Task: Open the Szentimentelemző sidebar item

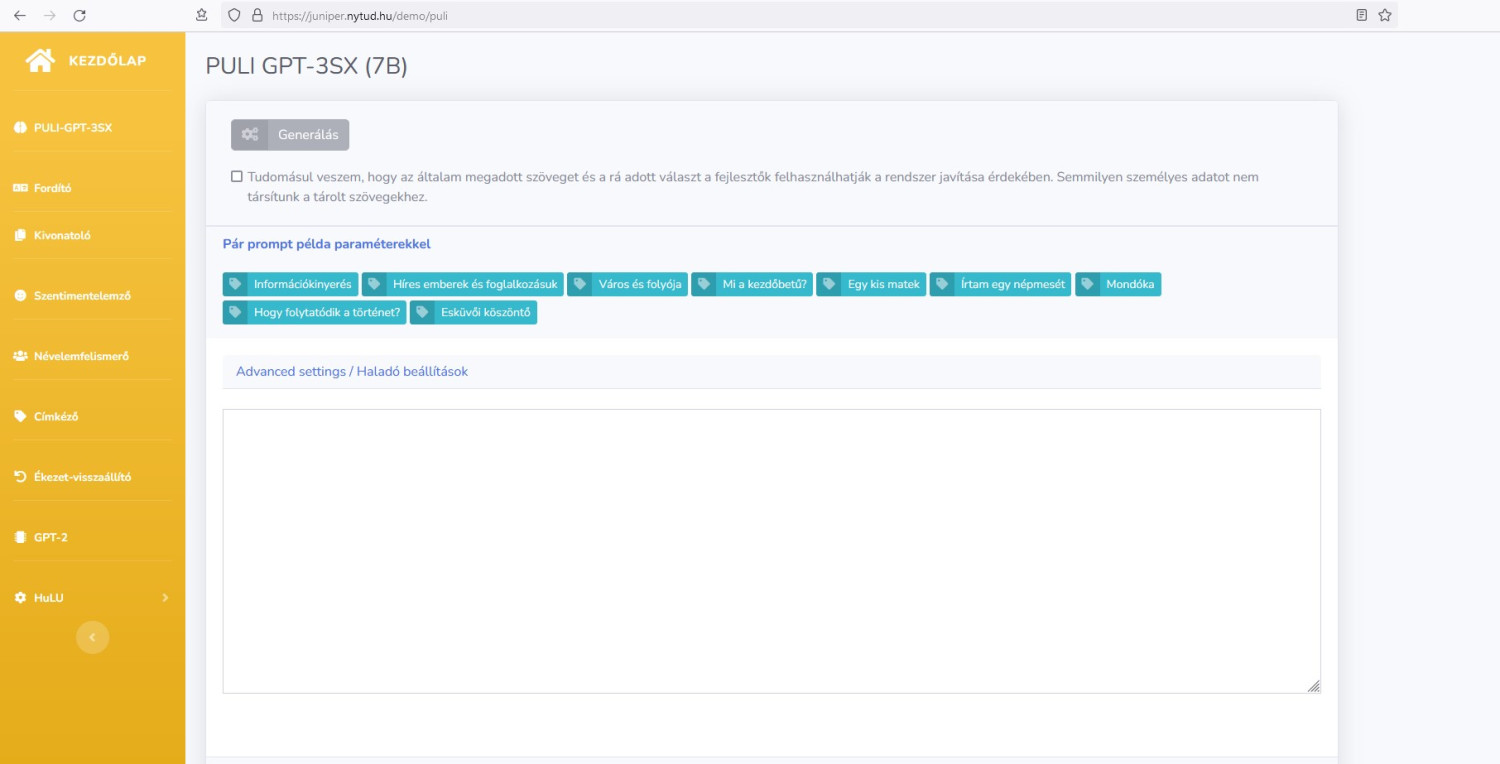Action: 82,296
